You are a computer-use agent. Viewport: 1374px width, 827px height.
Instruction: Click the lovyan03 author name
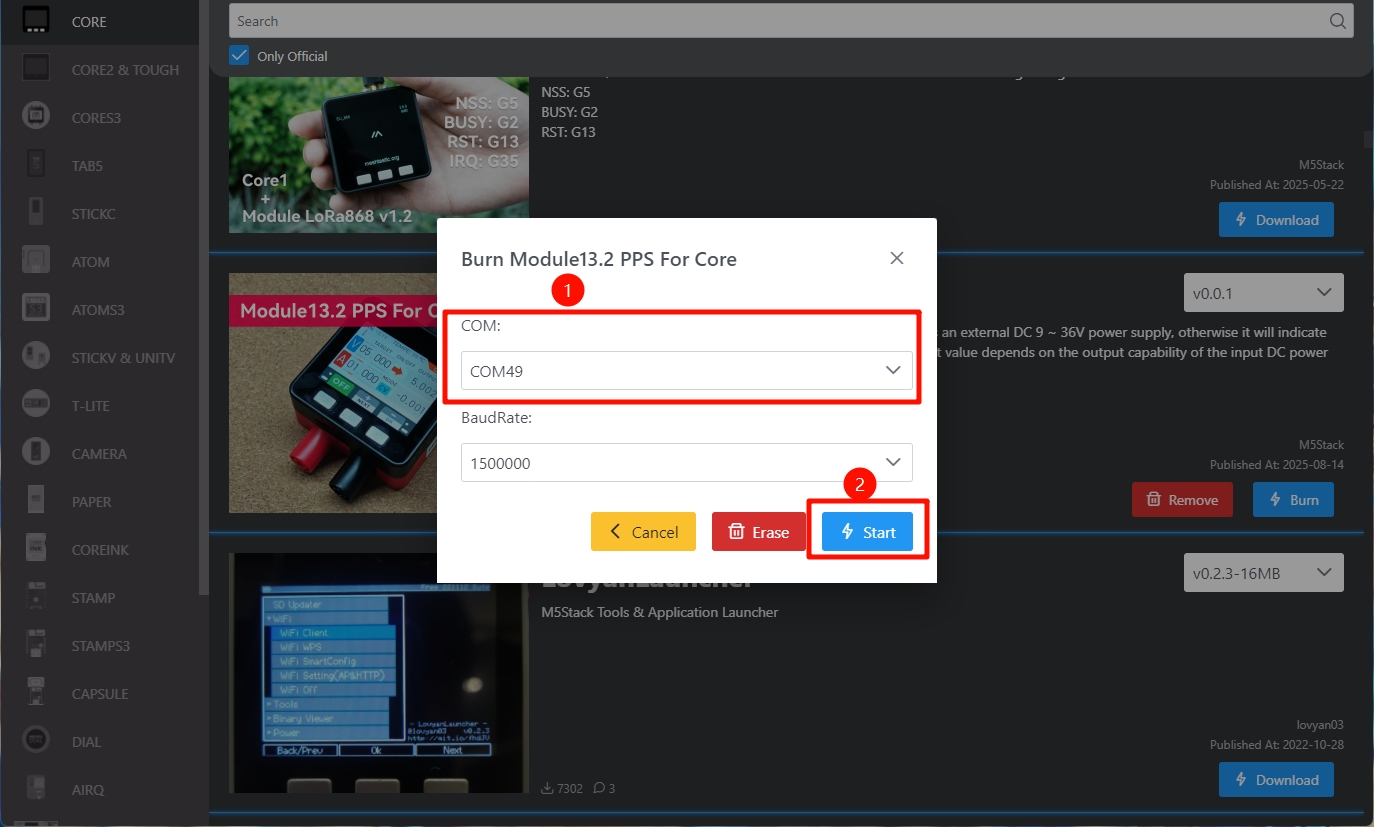click(x=1320, y=725)
